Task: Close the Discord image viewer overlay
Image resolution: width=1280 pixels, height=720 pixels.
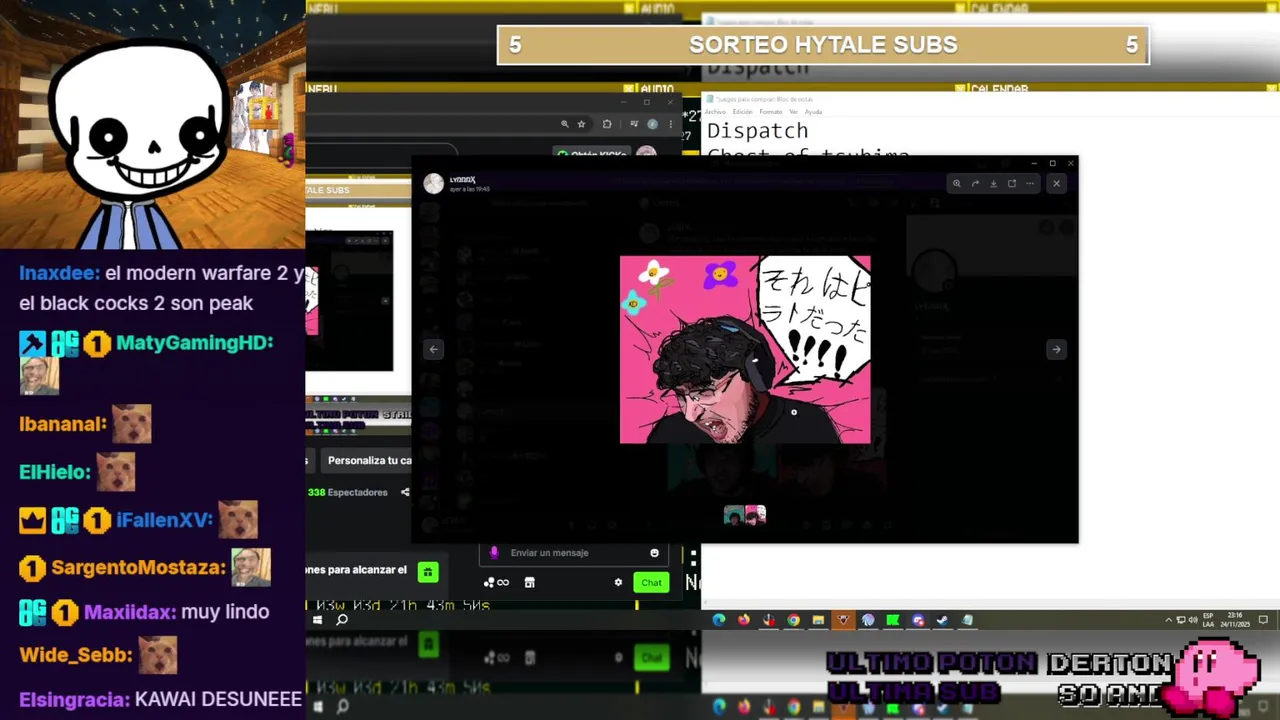Action: pyautogui.click(x=1056, y=183)
